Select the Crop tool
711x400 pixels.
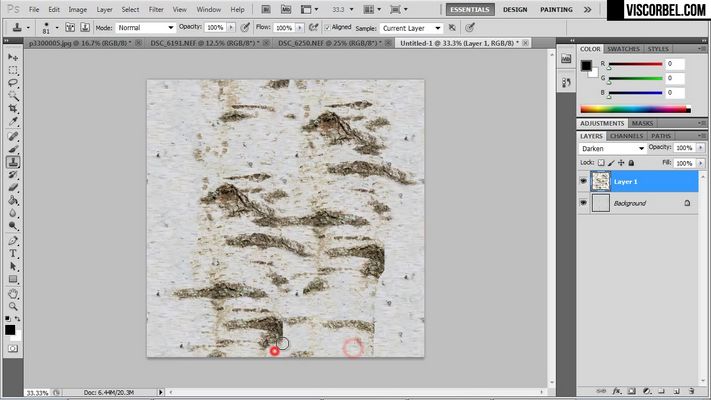[x=13, y=109]
